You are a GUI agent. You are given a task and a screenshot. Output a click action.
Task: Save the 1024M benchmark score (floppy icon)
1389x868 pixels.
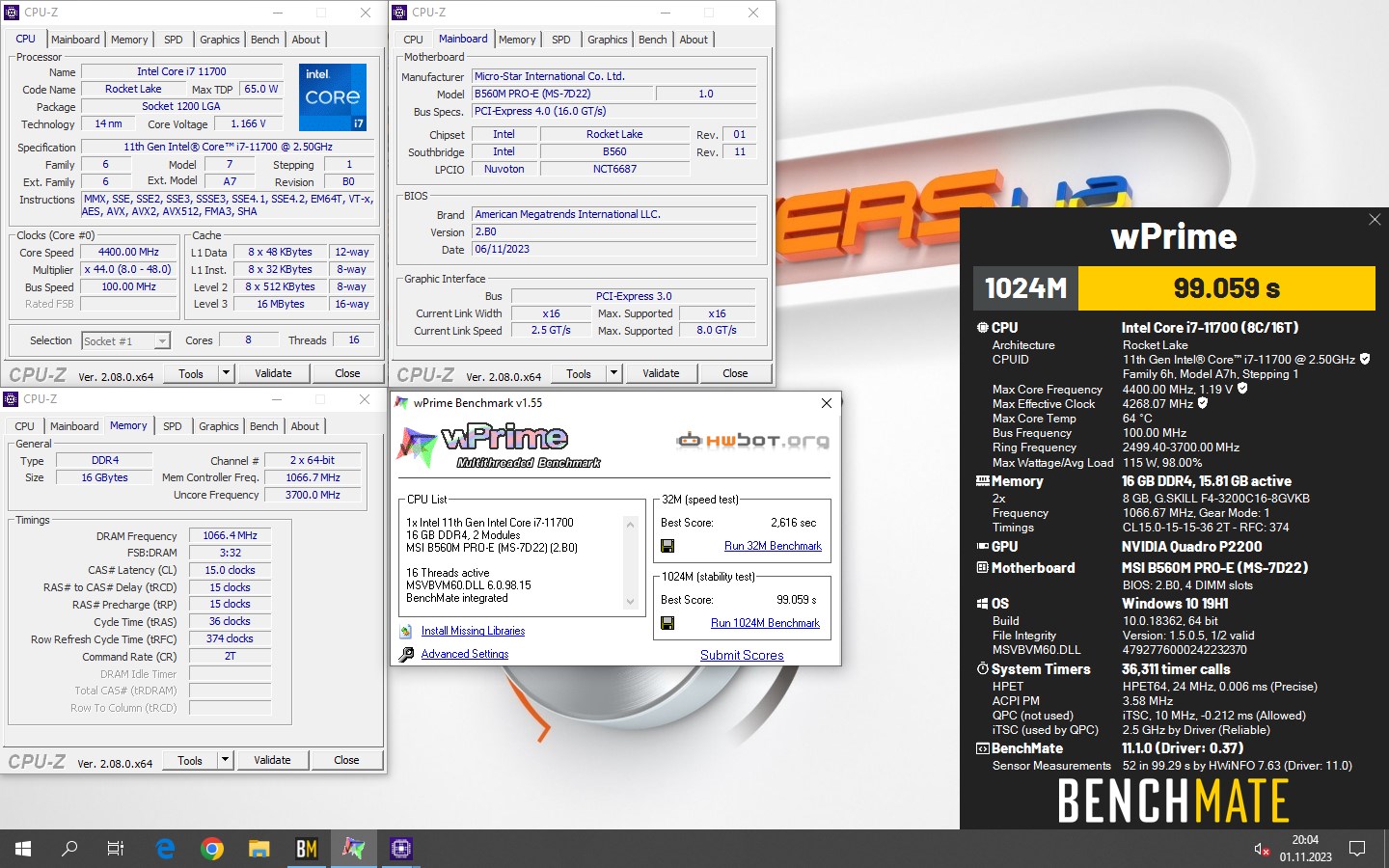pos(667,623)
